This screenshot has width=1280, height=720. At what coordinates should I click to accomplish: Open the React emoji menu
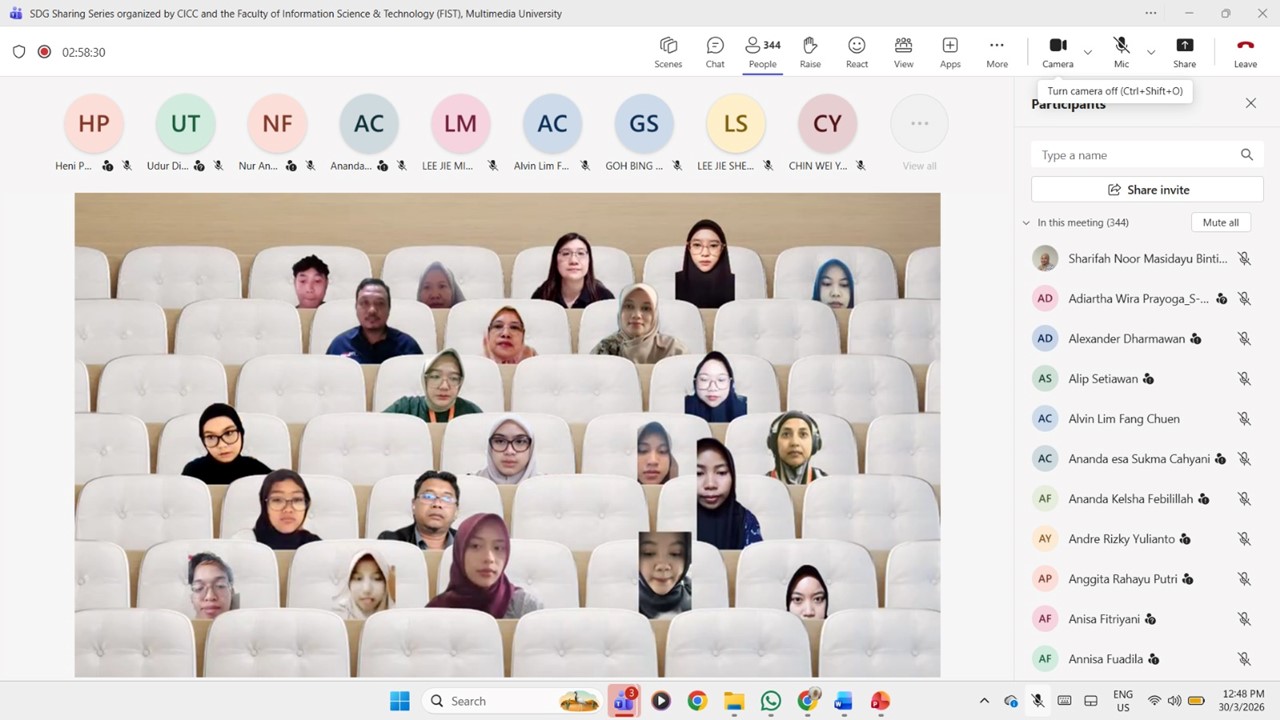coord(857,52)
